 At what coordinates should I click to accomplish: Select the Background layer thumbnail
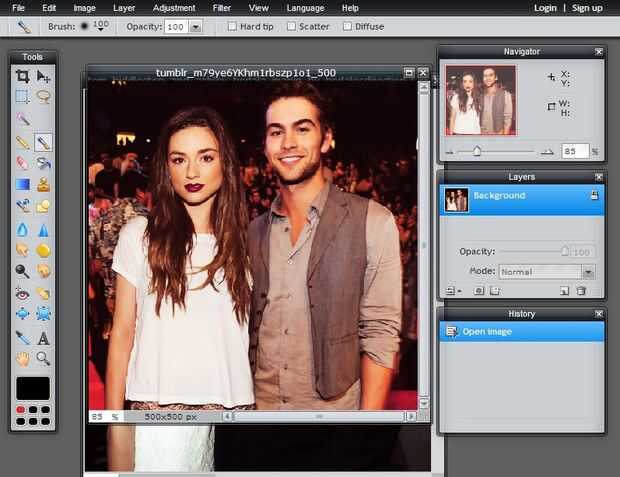click(456, 200)
